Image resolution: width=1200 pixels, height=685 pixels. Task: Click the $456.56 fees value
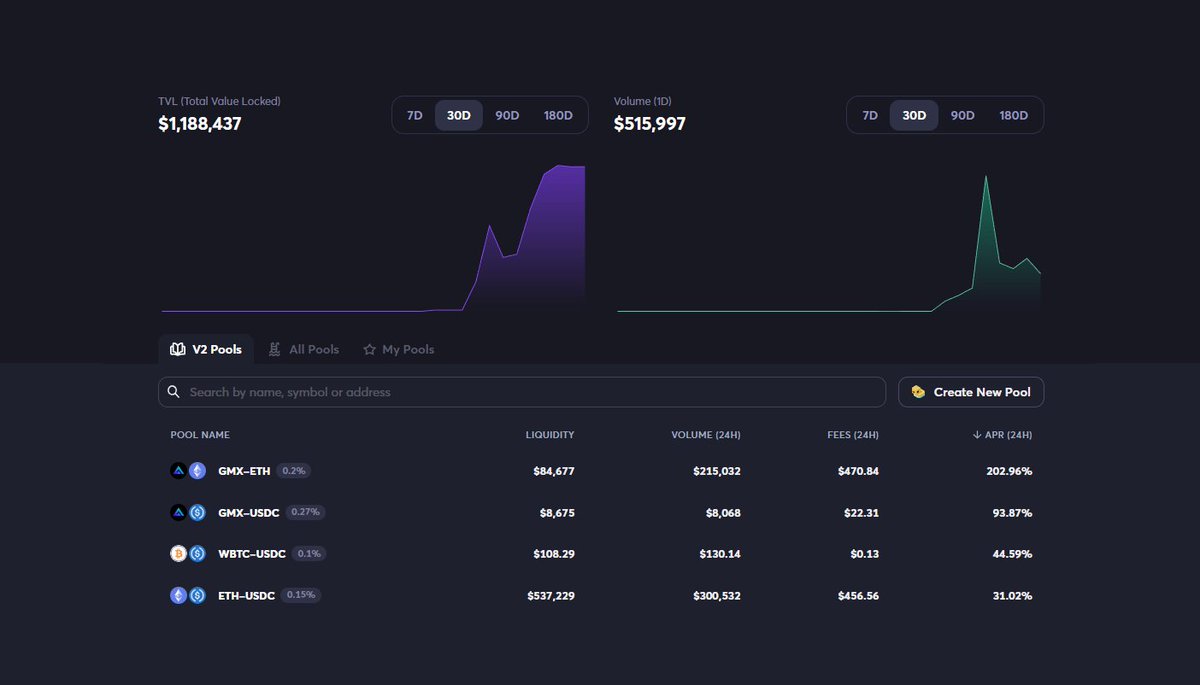coord(859,596)
